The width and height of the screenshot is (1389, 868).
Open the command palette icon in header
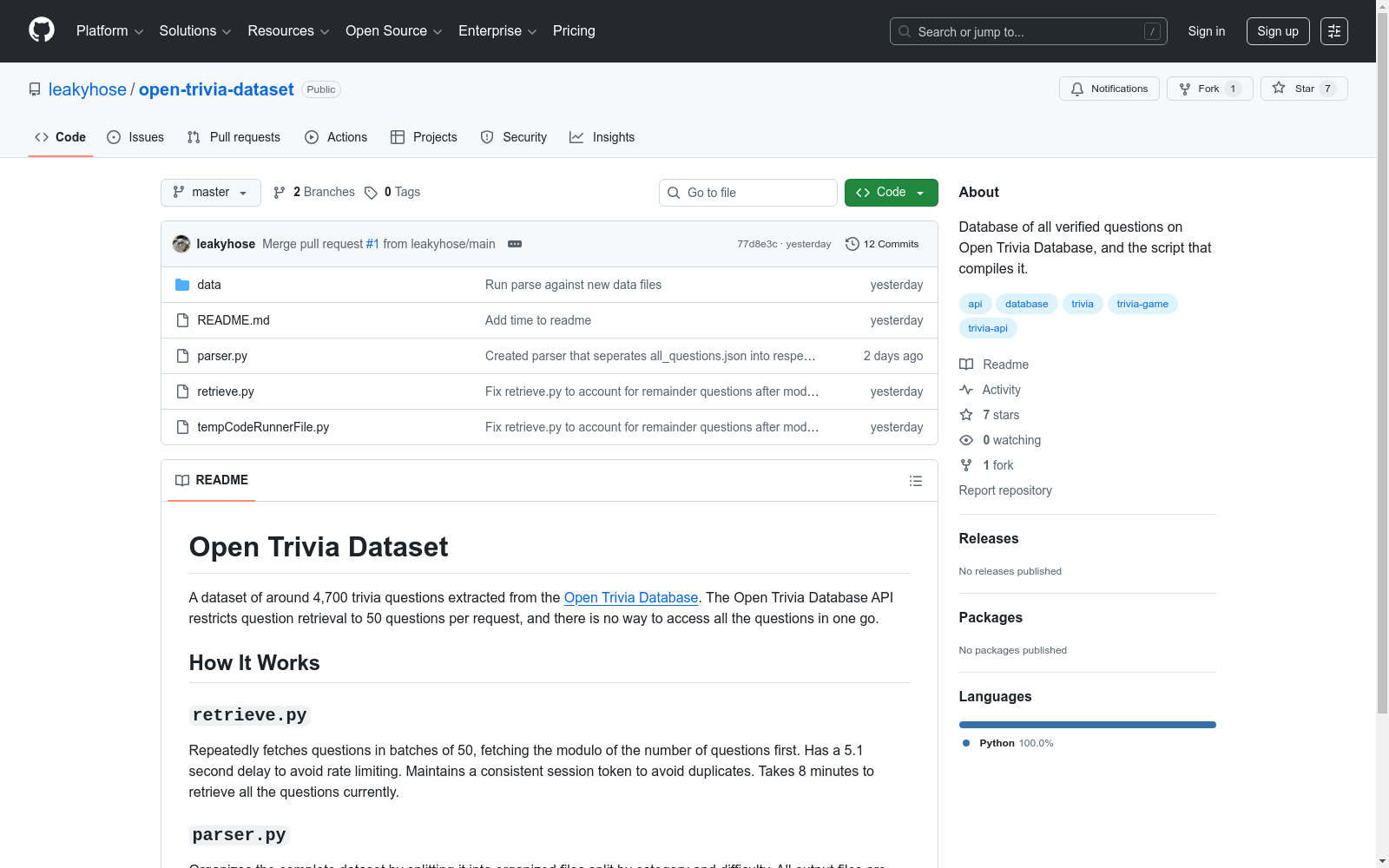1333,31
